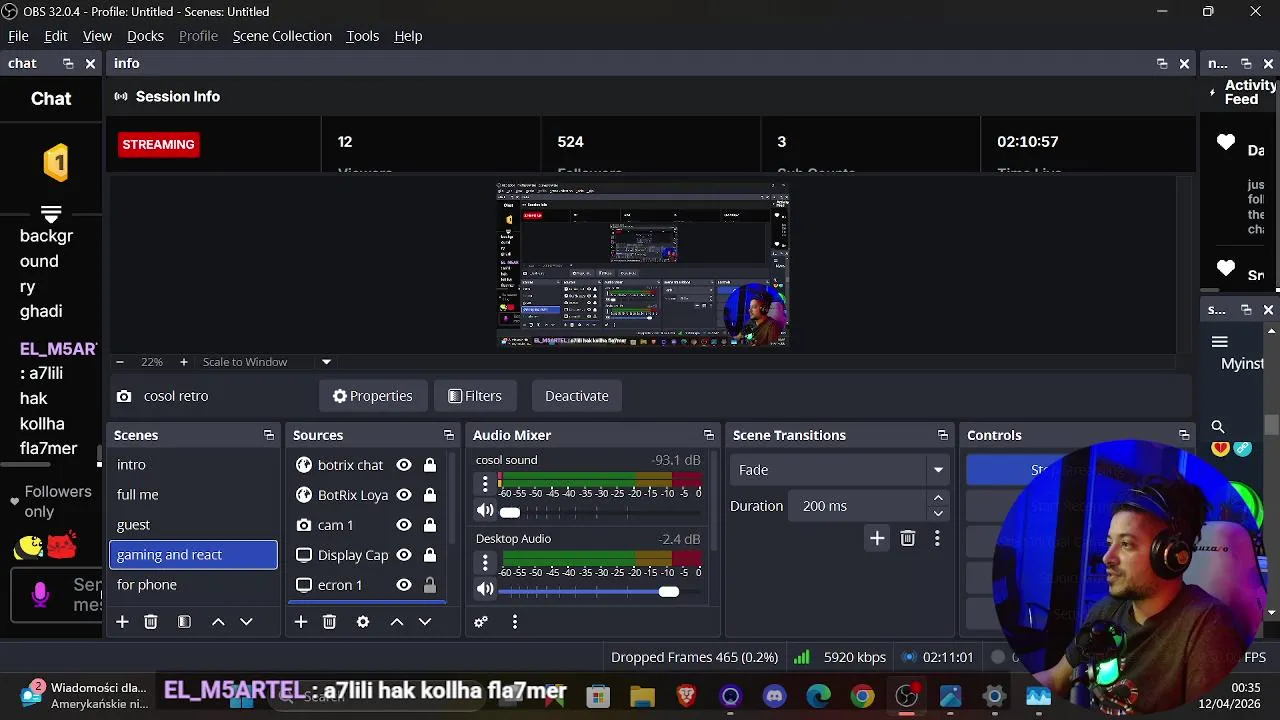
Task: Add a scene transition with plus icon
Action: pos(877,539)
